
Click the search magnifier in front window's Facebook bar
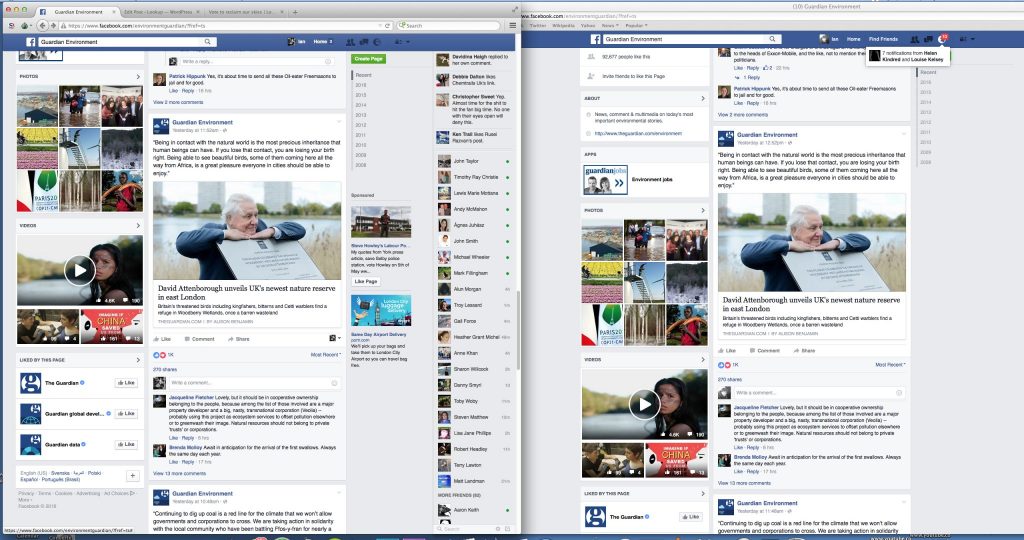(x=208, y=42)
